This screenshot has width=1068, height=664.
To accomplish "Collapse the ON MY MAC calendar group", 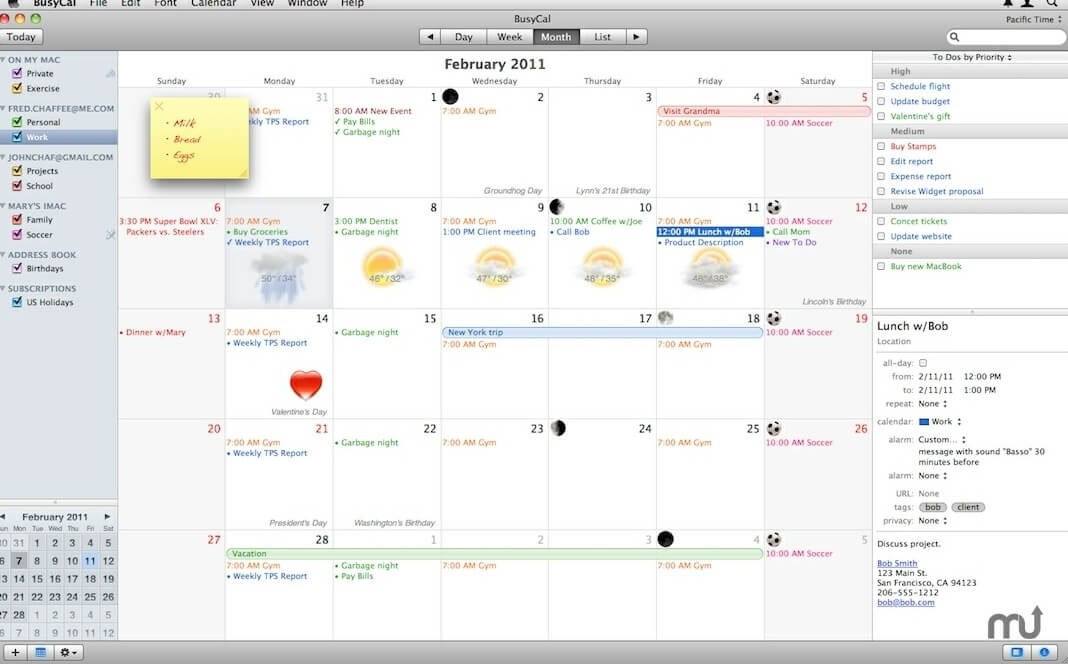I will coord(3,60).
